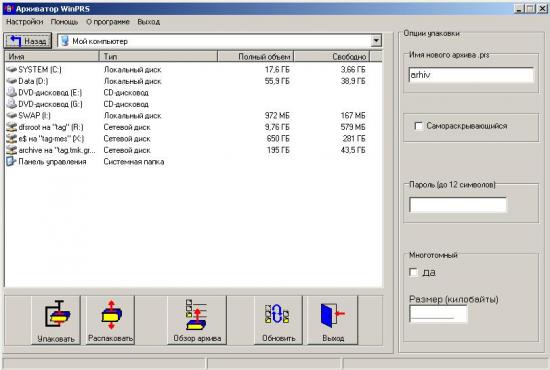Viewport: 550px width, 370px height.
Task: Select the Панель управления icon
Action: [x=12, y=162]
